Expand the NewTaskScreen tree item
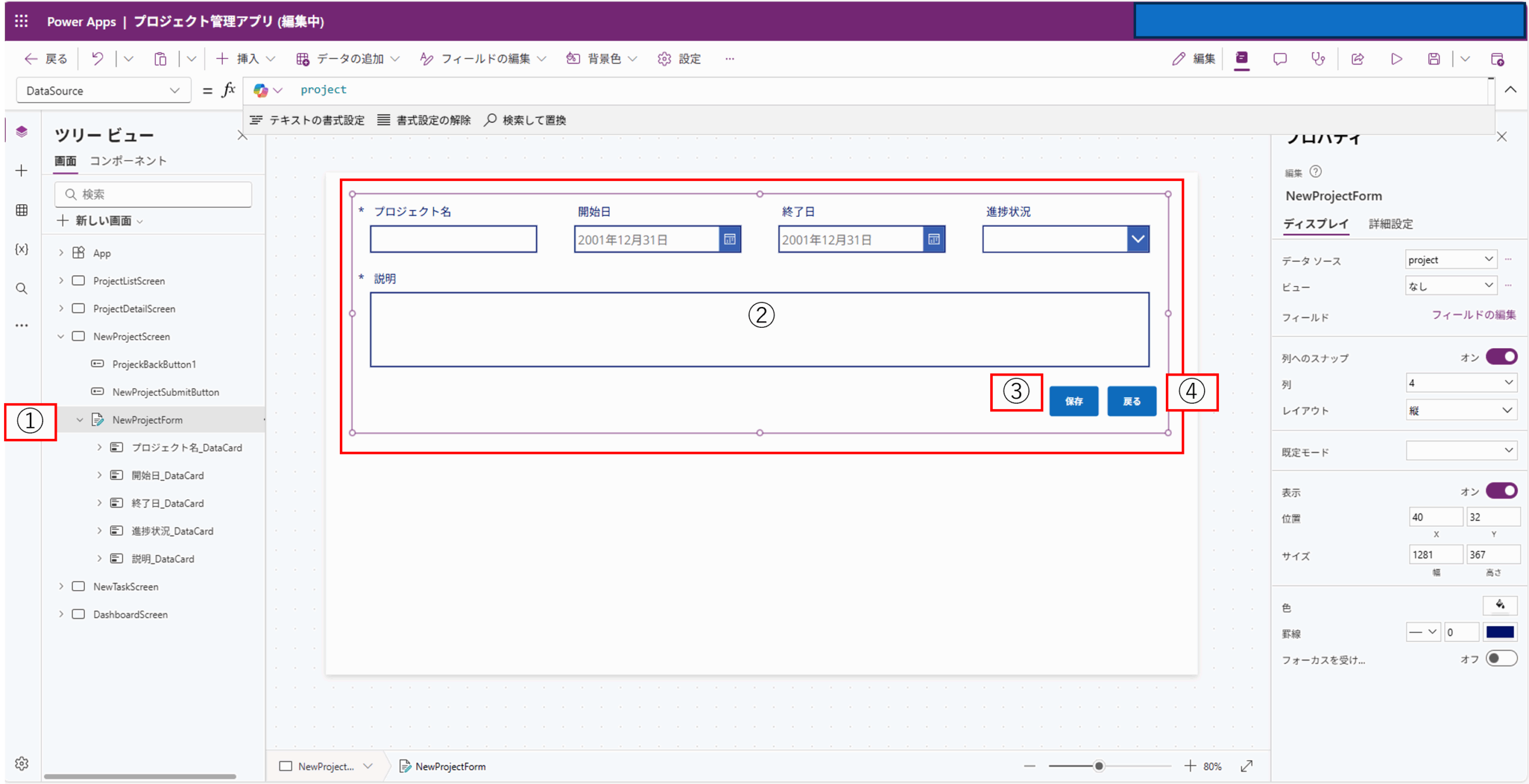The height and width of the screenshot is (784, 1529). (61, 586)
